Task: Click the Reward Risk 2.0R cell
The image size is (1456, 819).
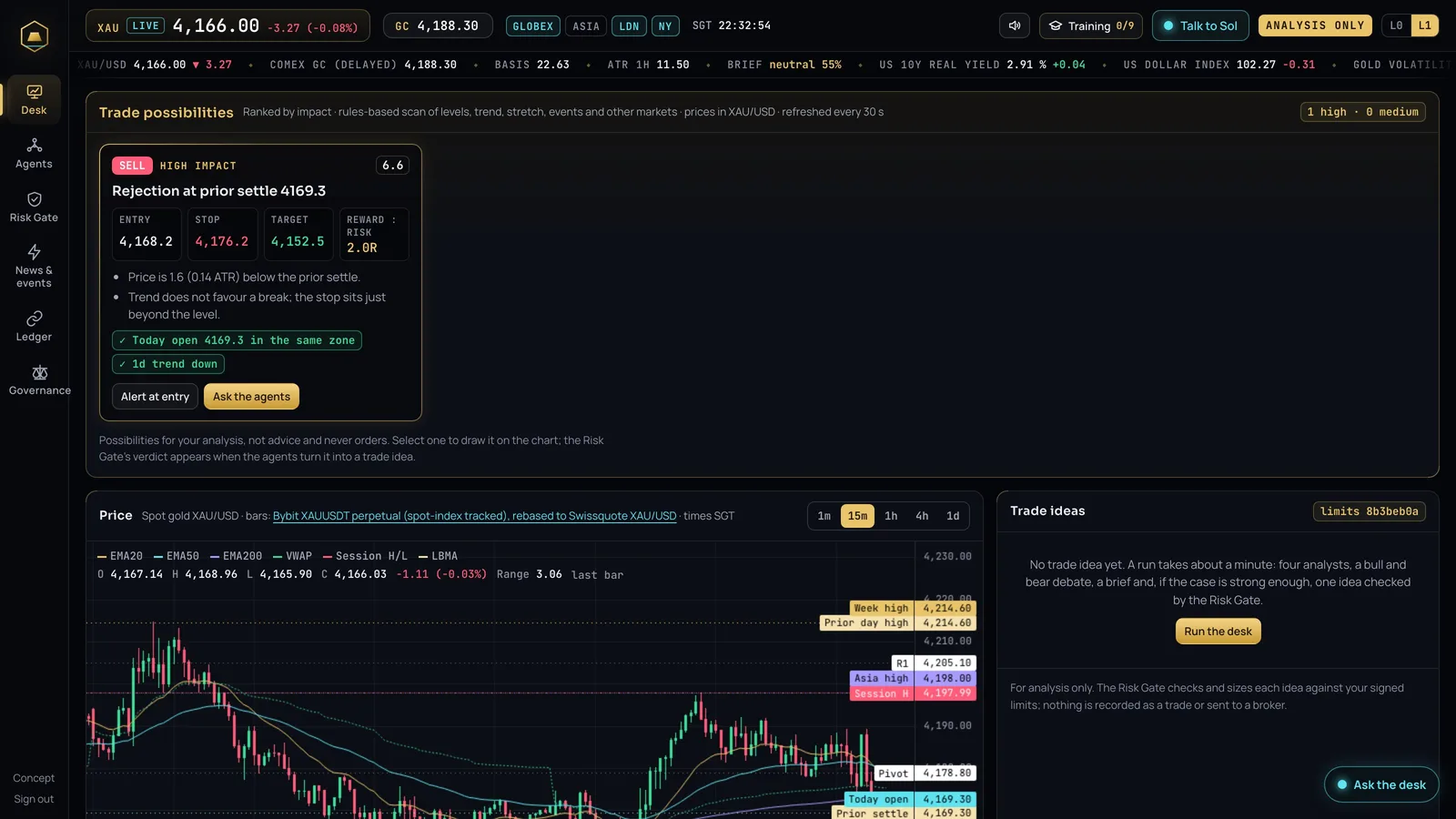Action: coord(373,234)
